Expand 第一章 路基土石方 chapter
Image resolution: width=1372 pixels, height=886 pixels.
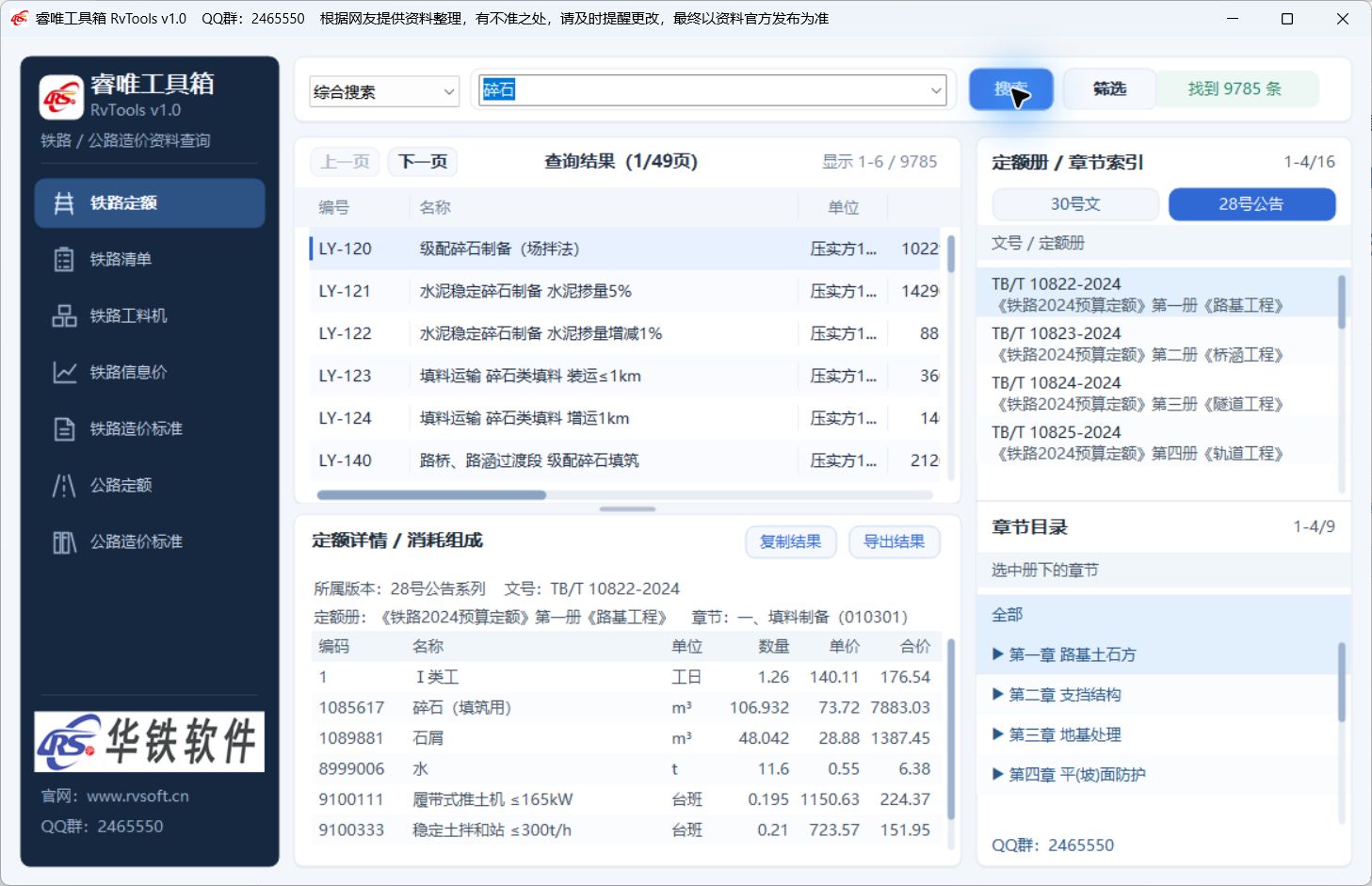coord(998,654)
